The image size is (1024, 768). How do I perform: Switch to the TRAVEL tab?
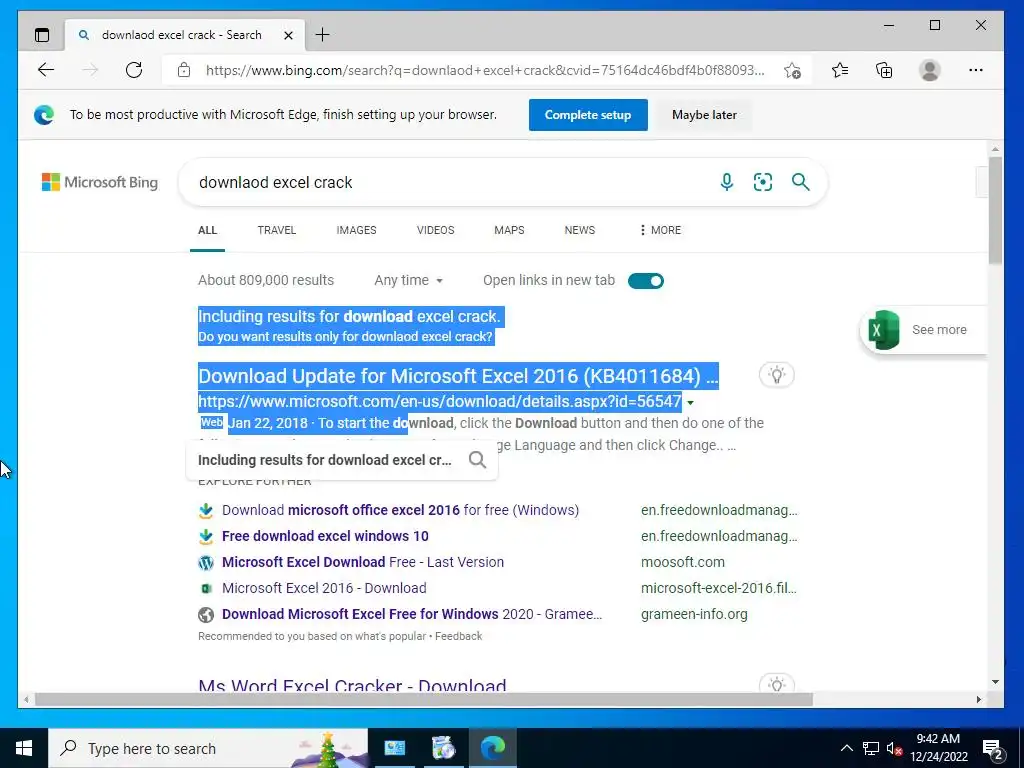click(x=276, y=230)
